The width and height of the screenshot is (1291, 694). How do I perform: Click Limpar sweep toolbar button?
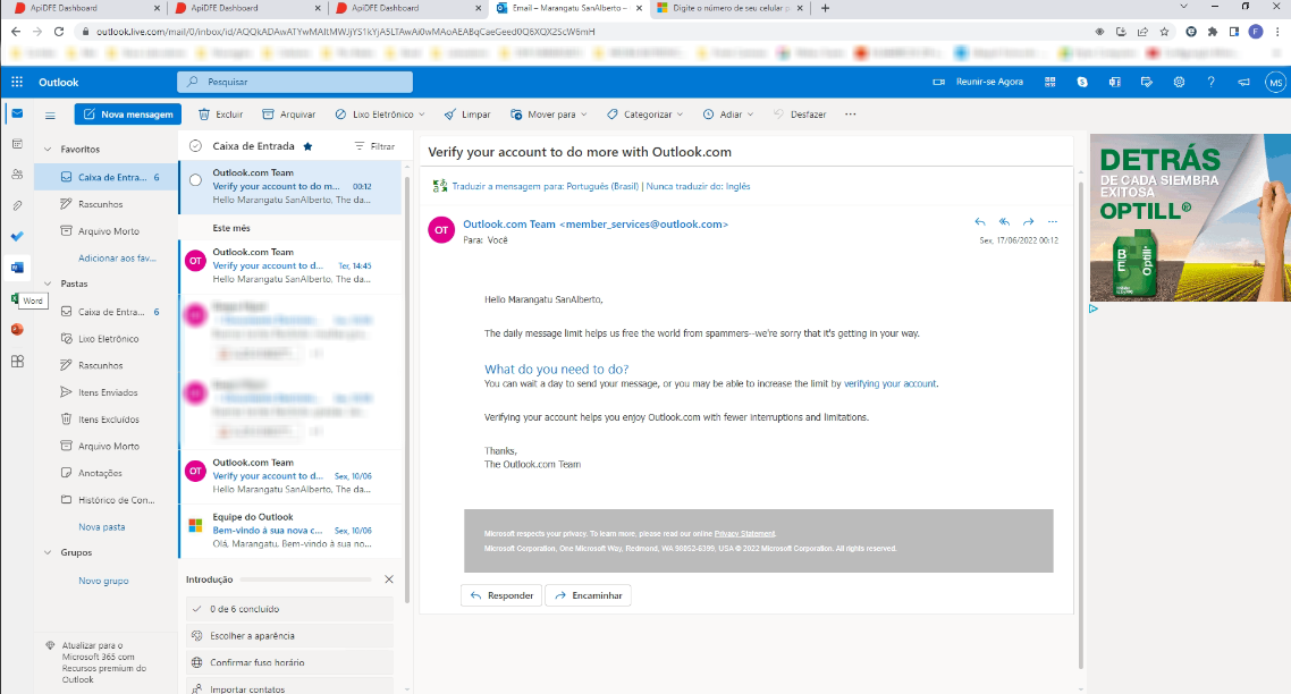[x=467, y=114]
